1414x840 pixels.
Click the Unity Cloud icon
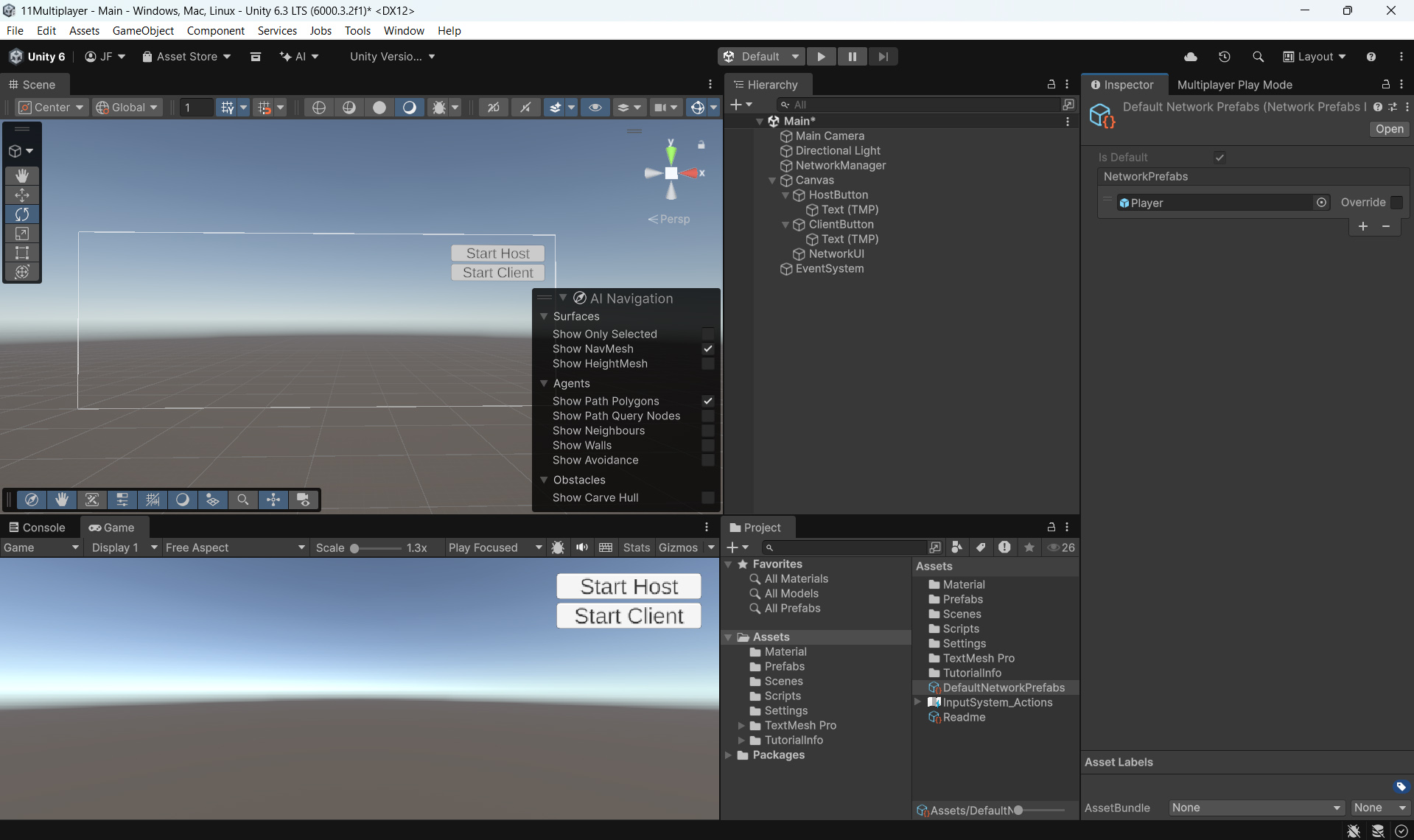coord(1191,57)
